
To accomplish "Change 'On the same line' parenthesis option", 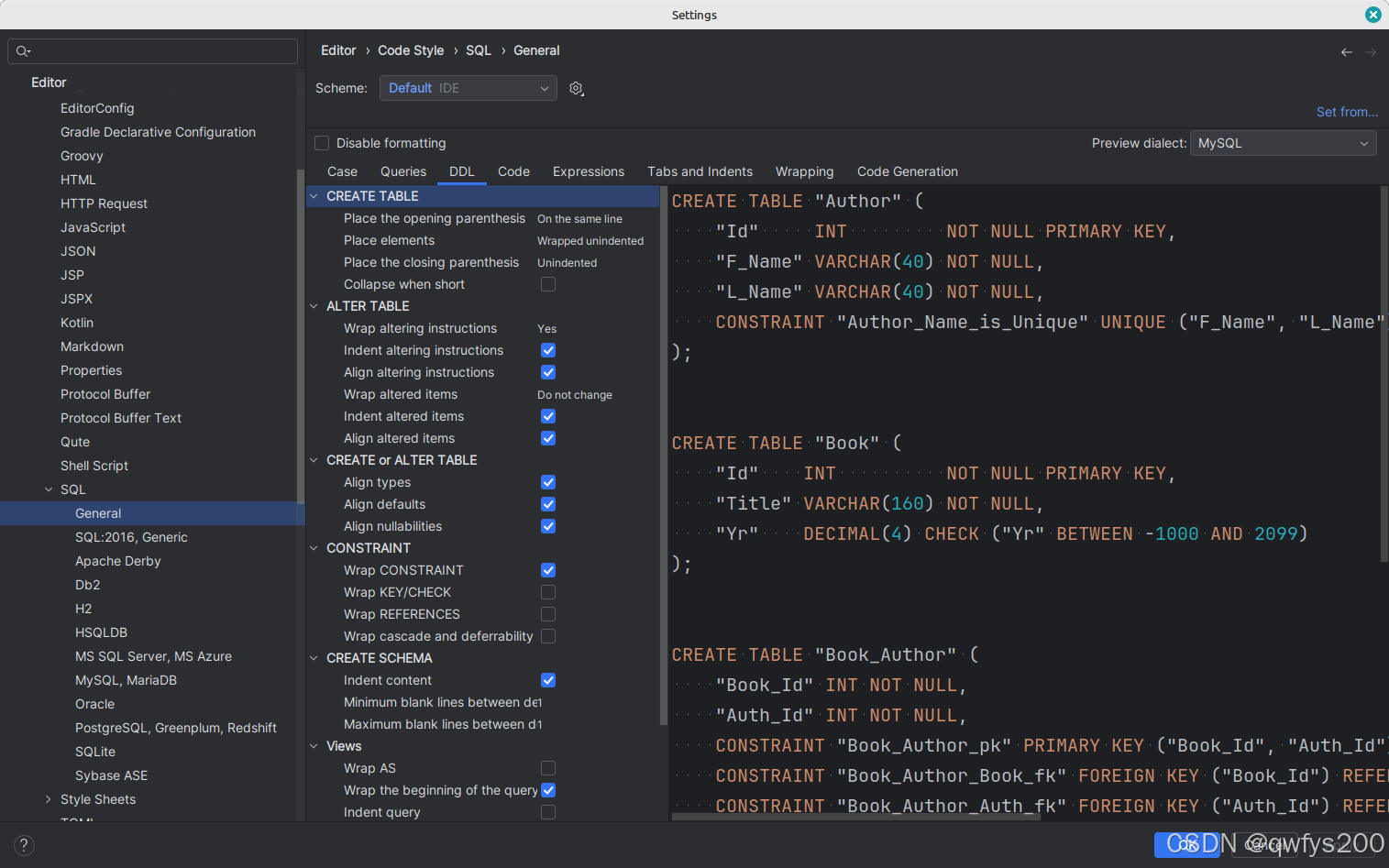I will [579, 219].
